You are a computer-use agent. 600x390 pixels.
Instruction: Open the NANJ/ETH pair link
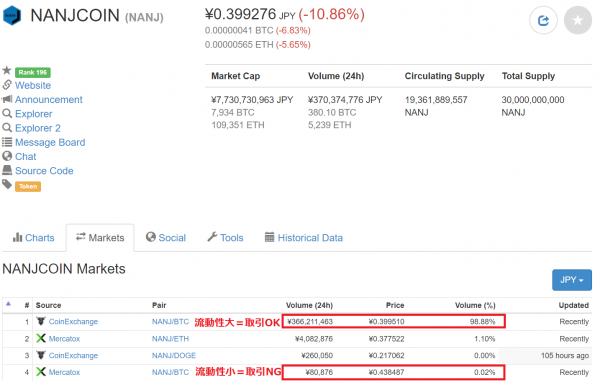click(x=170, y=339)
